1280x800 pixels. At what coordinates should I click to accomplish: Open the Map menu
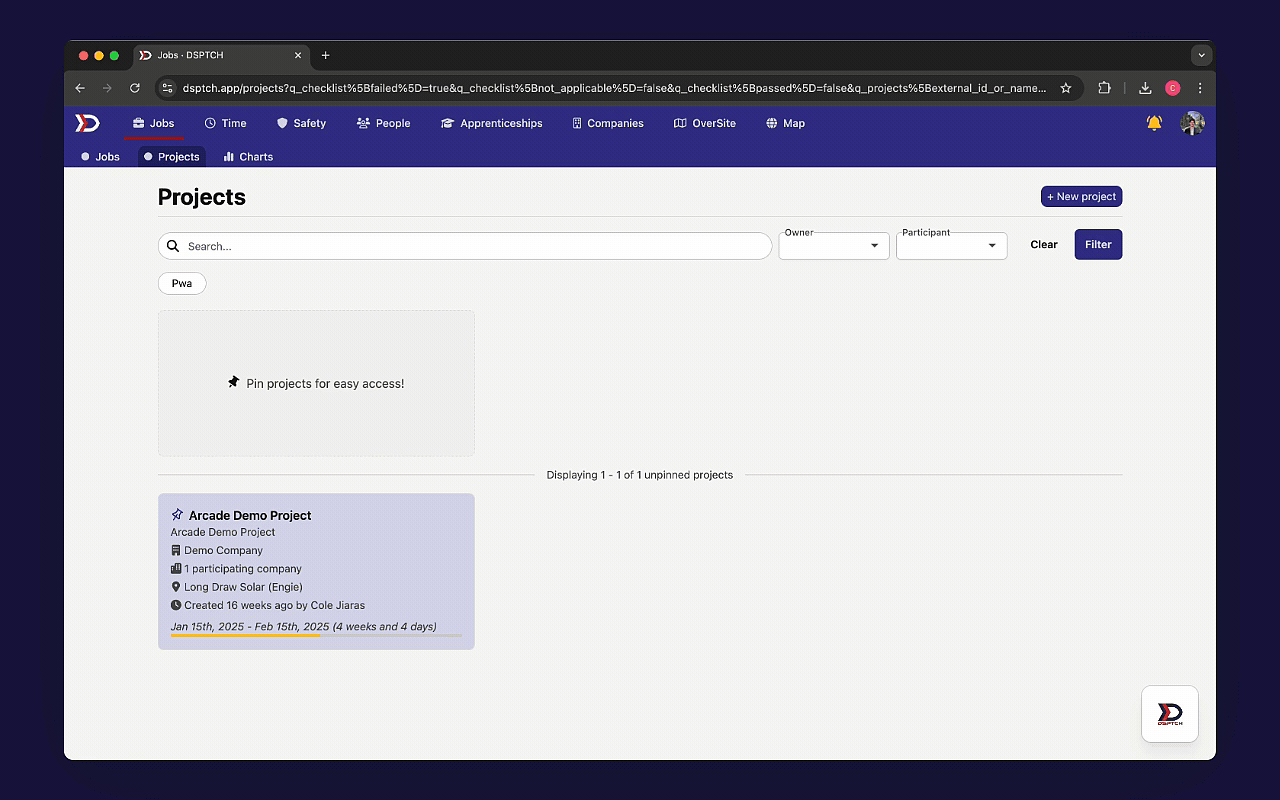click(786, 123)
